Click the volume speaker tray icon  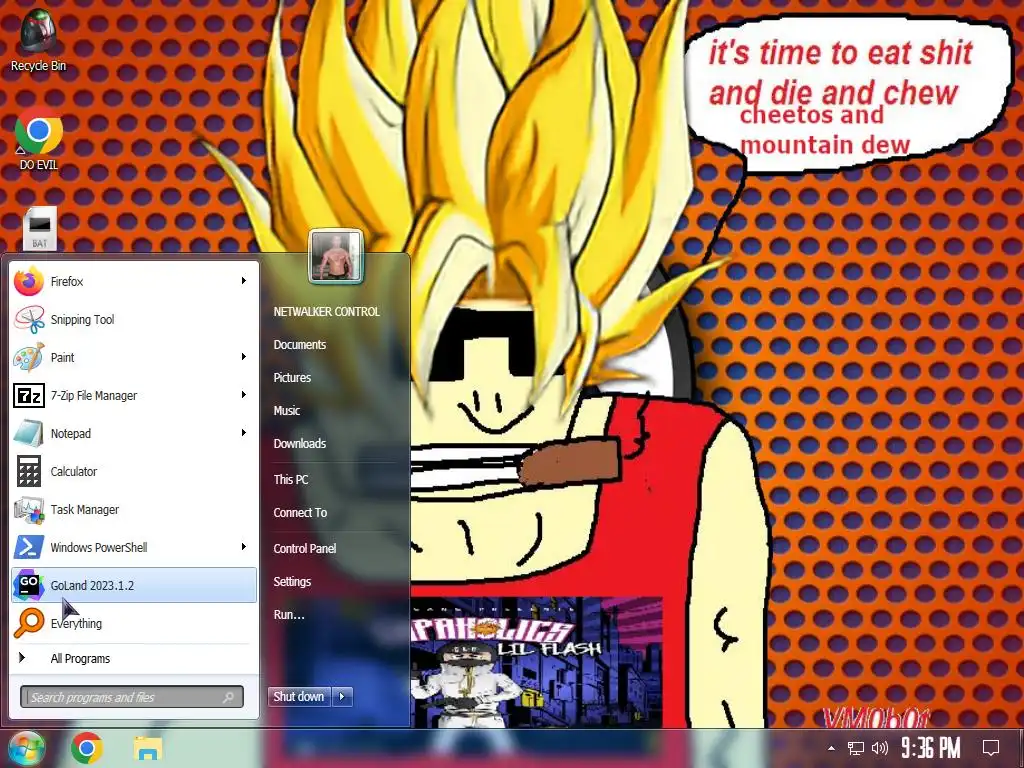pos(880,748)
